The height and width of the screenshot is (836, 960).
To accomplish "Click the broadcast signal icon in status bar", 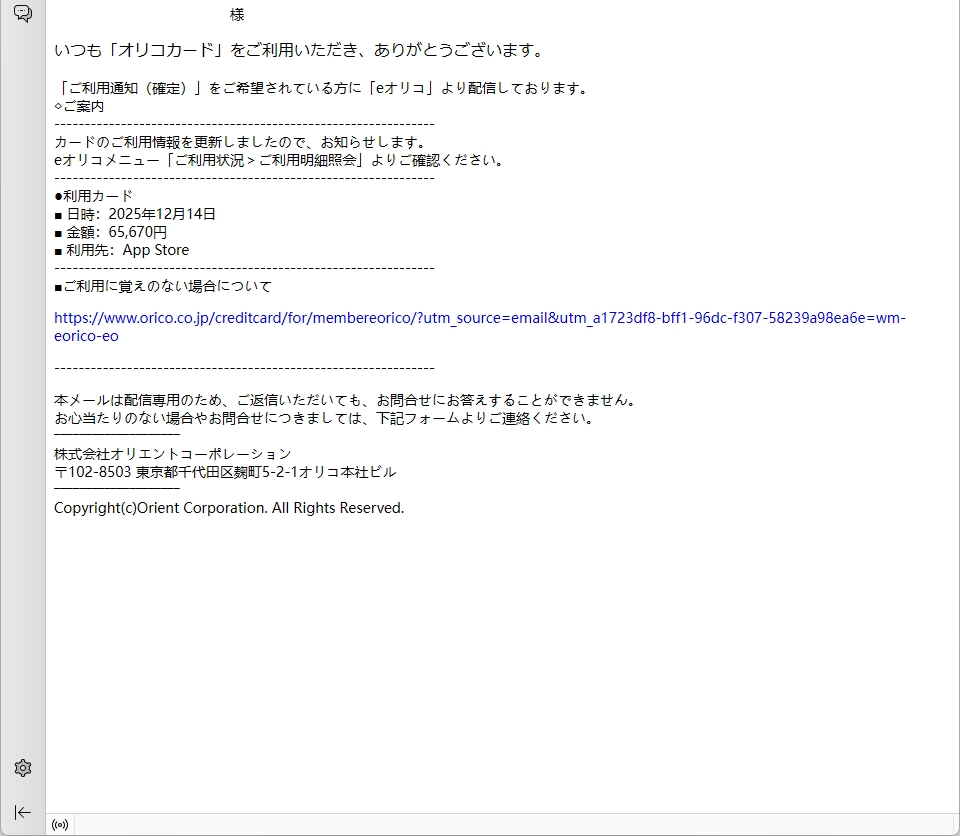I will pyautogui.click(x=60, y=825).
